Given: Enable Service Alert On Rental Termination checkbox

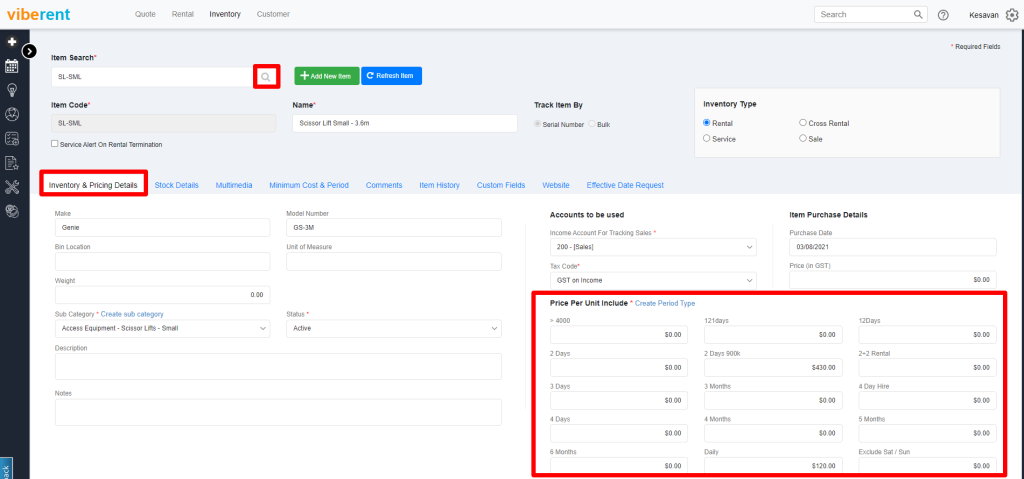Looking at the screenshot, I should click(55, 144).
